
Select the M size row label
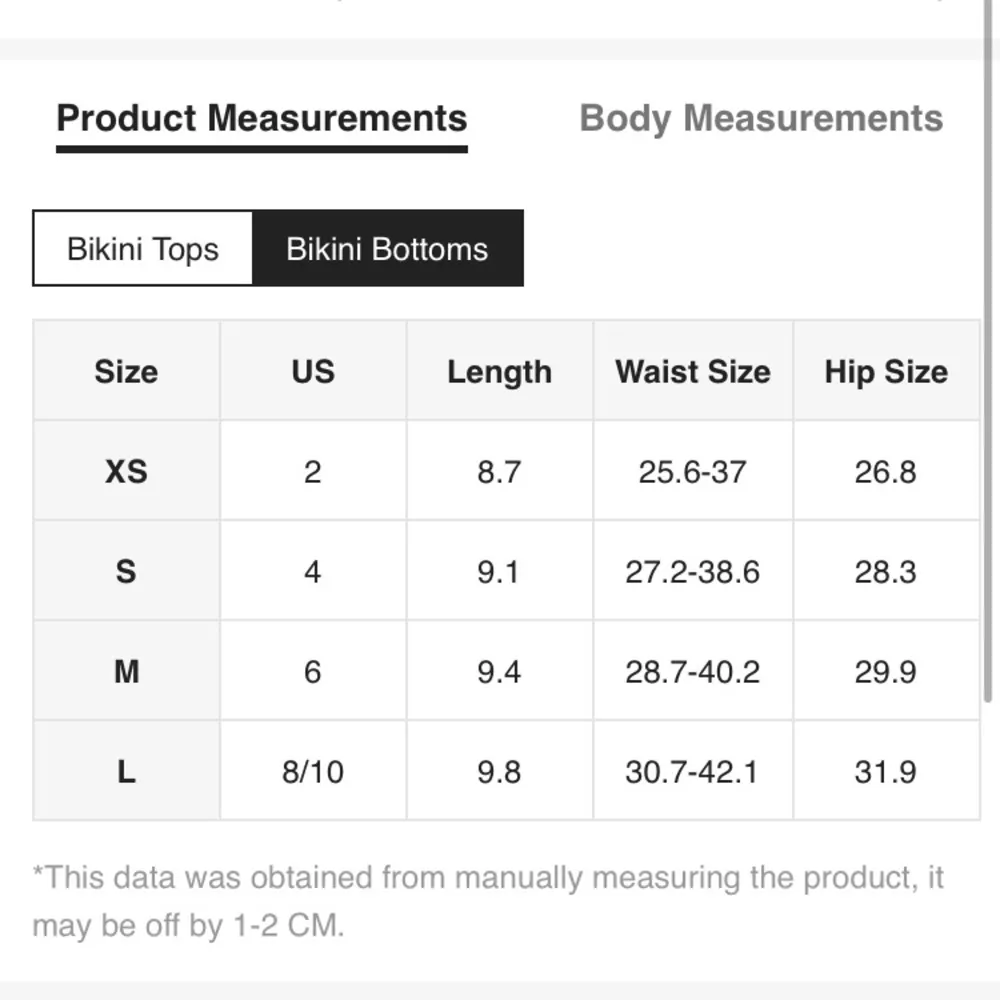coord(126,671)
